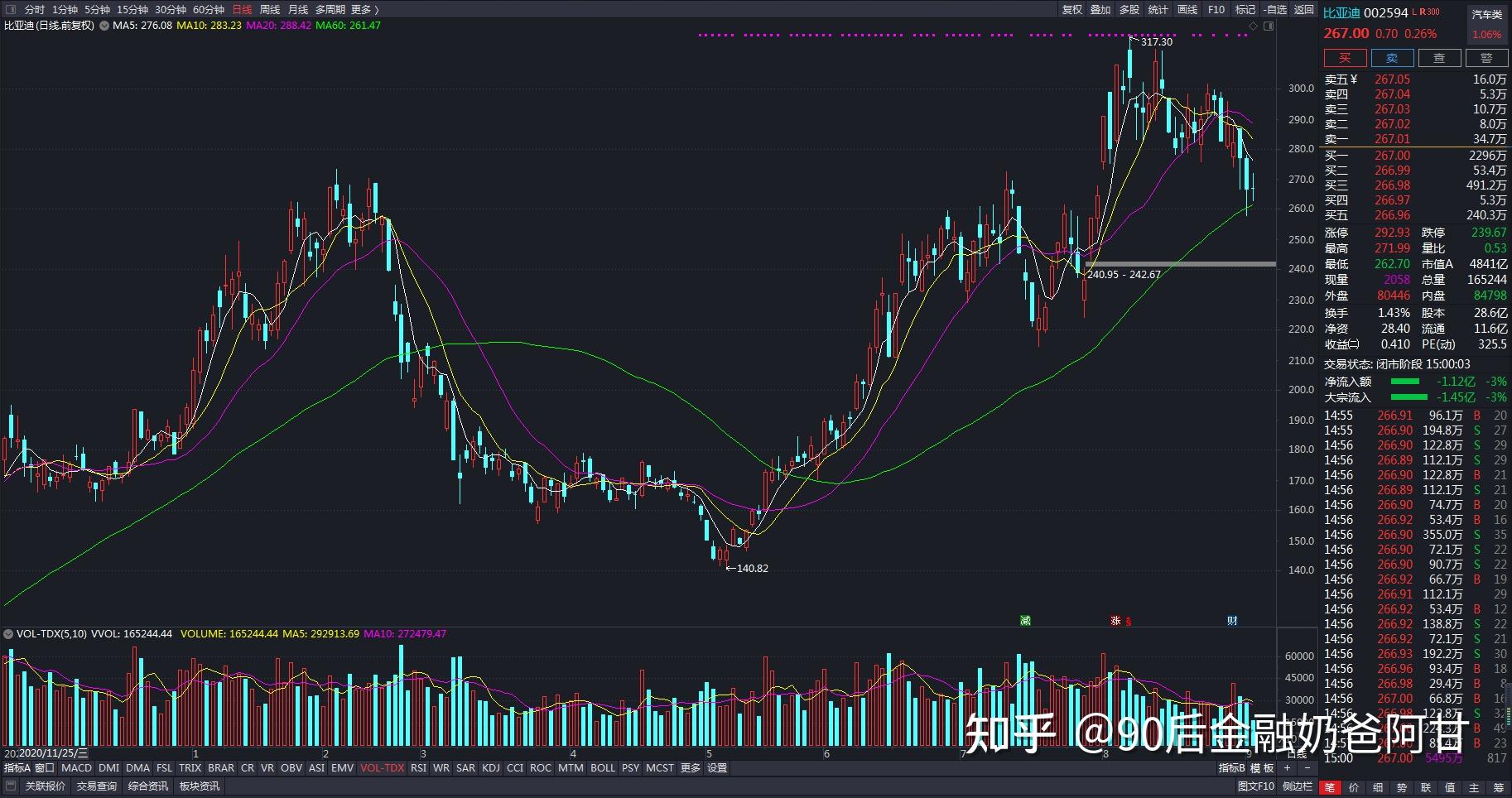Click the panel layout icon before 分时
The height and width of the screenshot is (798, 1512).
tap(12, 9)
